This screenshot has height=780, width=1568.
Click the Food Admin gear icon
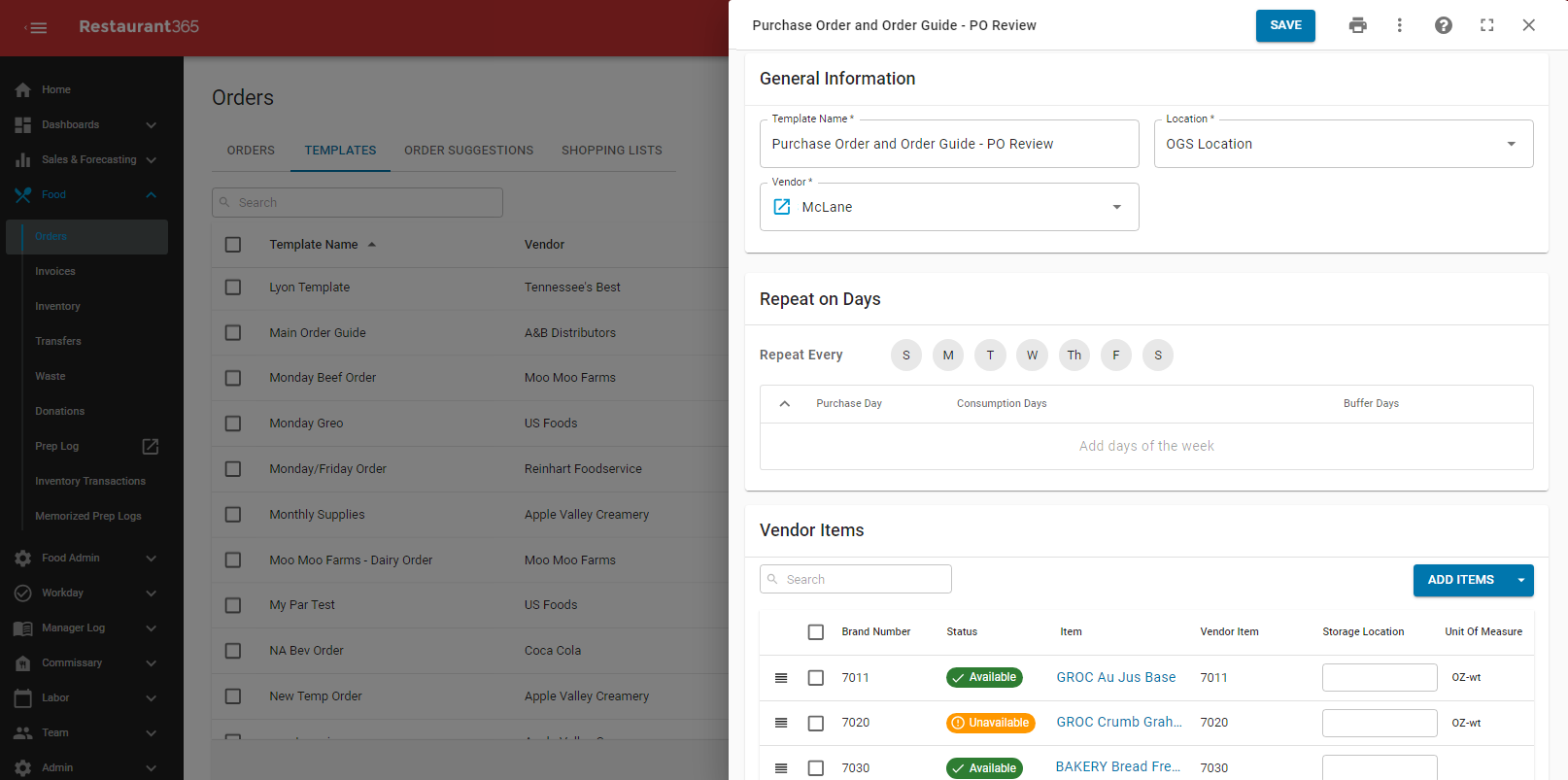[23, 558]
